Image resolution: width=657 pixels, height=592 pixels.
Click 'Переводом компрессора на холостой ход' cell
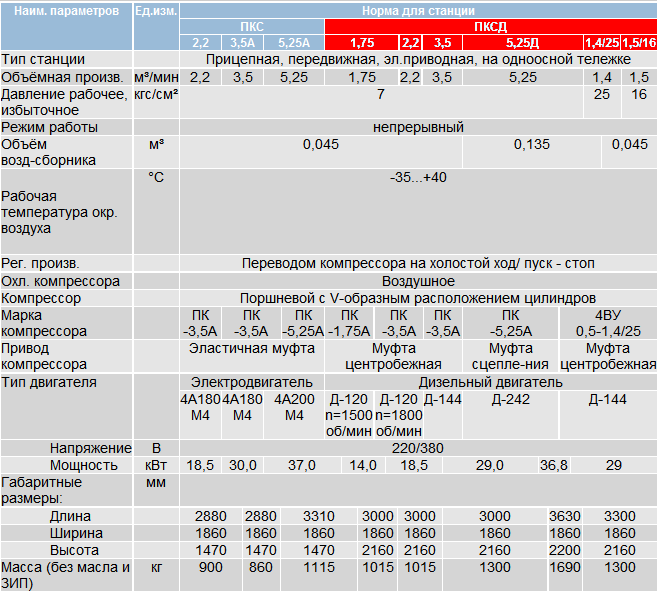(x=418, y=263)
